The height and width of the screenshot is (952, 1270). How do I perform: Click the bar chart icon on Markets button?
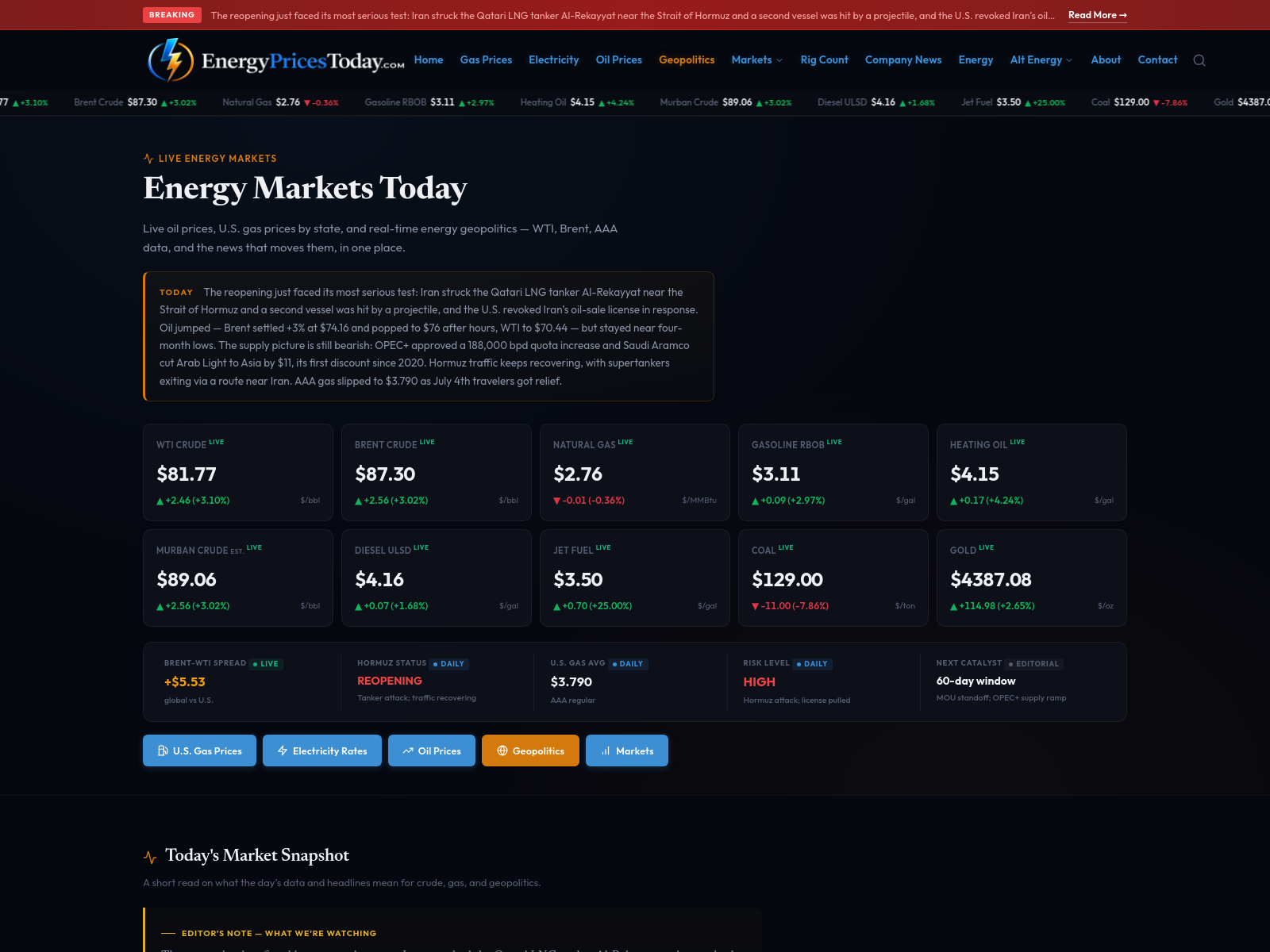tap(606, 750)
